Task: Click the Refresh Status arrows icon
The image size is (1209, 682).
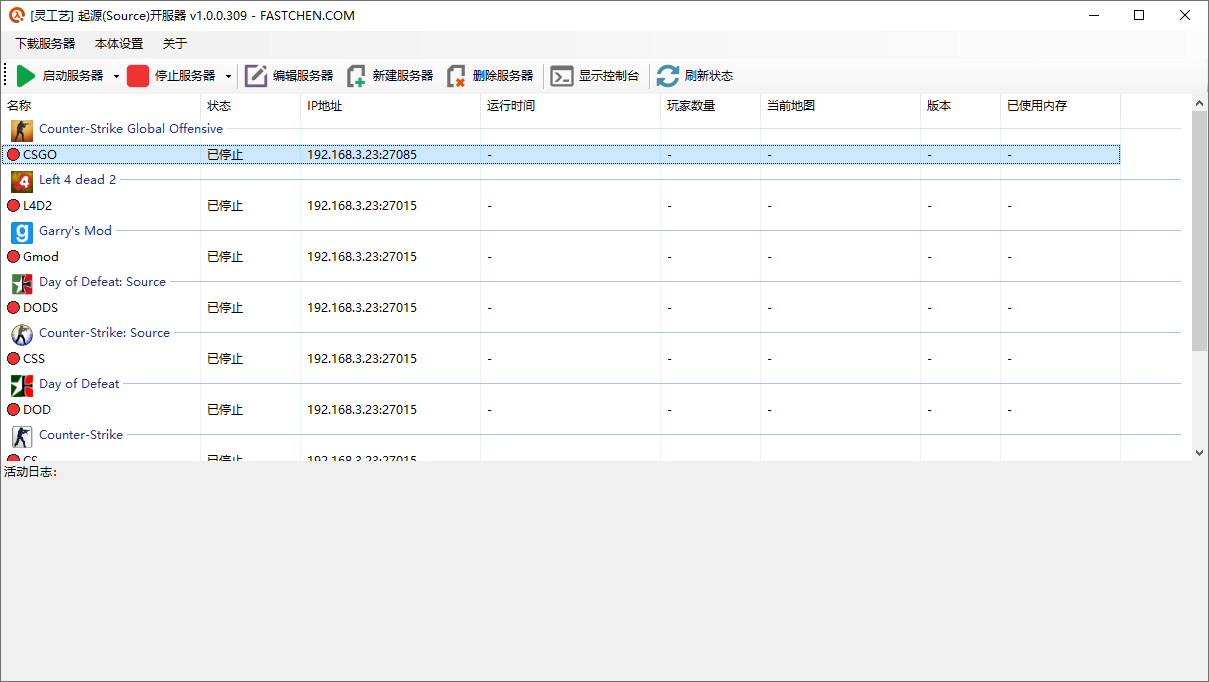Action: pos(668,76)
